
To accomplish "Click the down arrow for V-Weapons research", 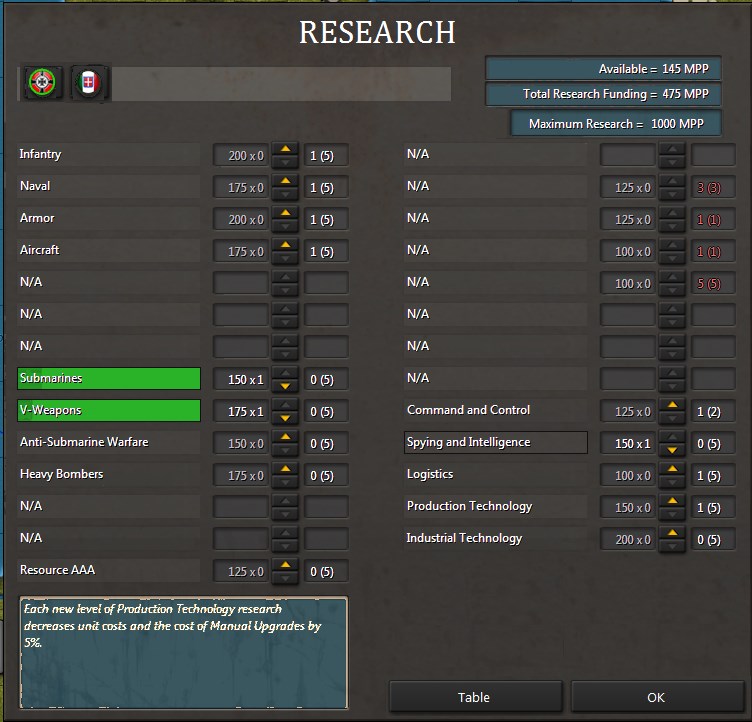I will coord(285,418).
